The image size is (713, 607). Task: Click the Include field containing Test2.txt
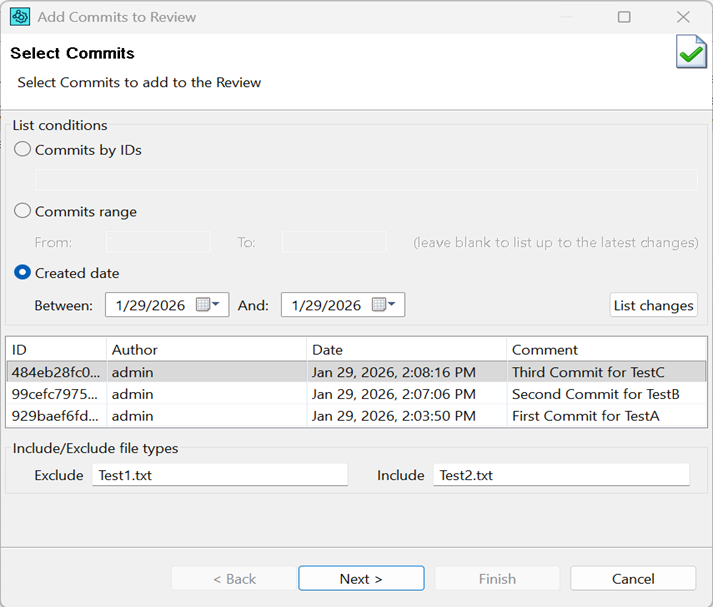(562, 475)
